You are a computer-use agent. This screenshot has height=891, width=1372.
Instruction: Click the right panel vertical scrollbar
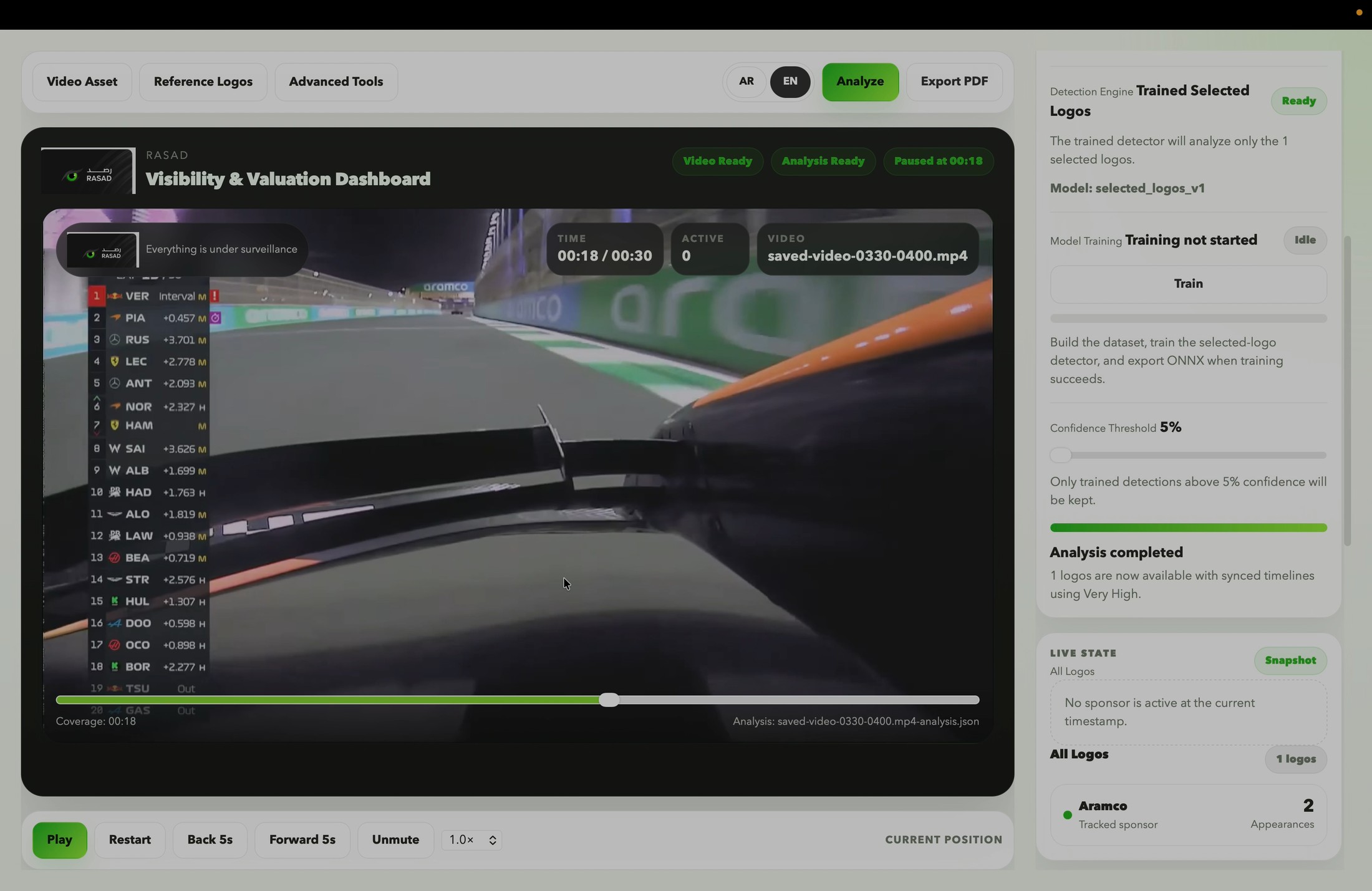(x=1347, y=391)
